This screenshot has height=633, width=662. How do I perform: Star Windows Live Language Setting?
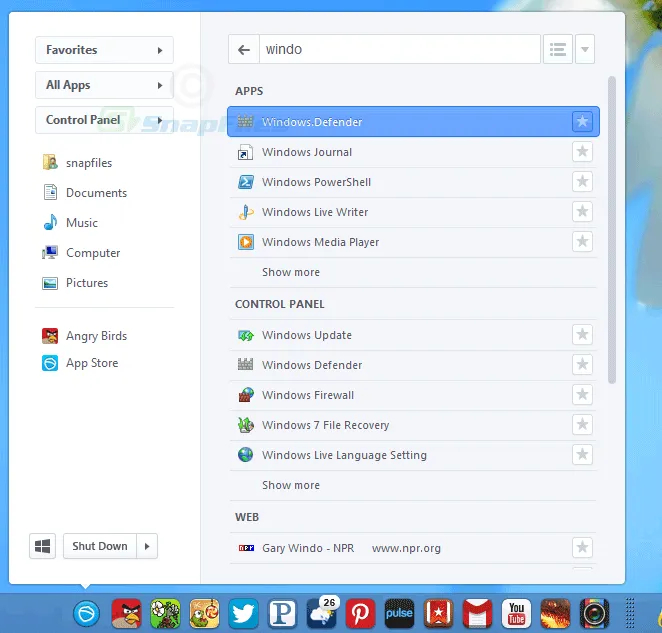(582, 454)
